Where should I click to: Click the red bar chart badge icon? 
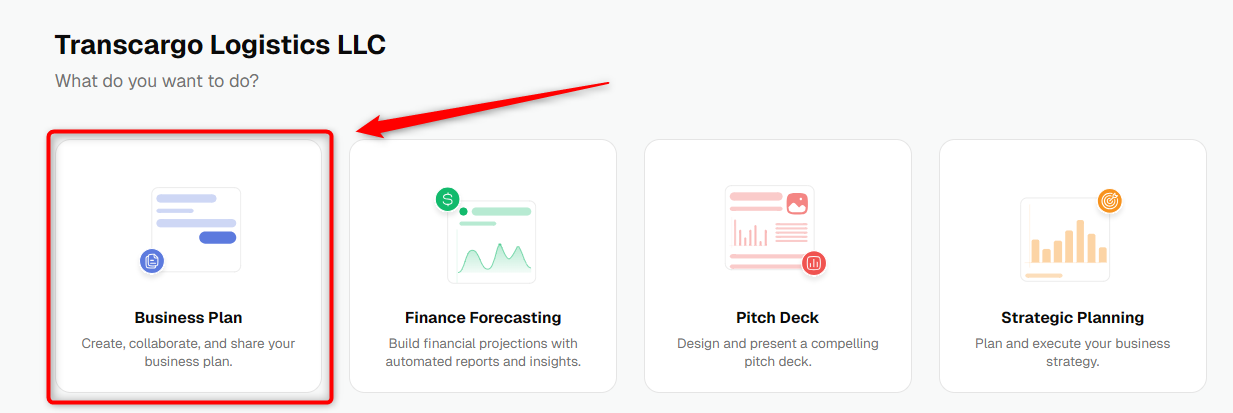(x=814, y=263)
